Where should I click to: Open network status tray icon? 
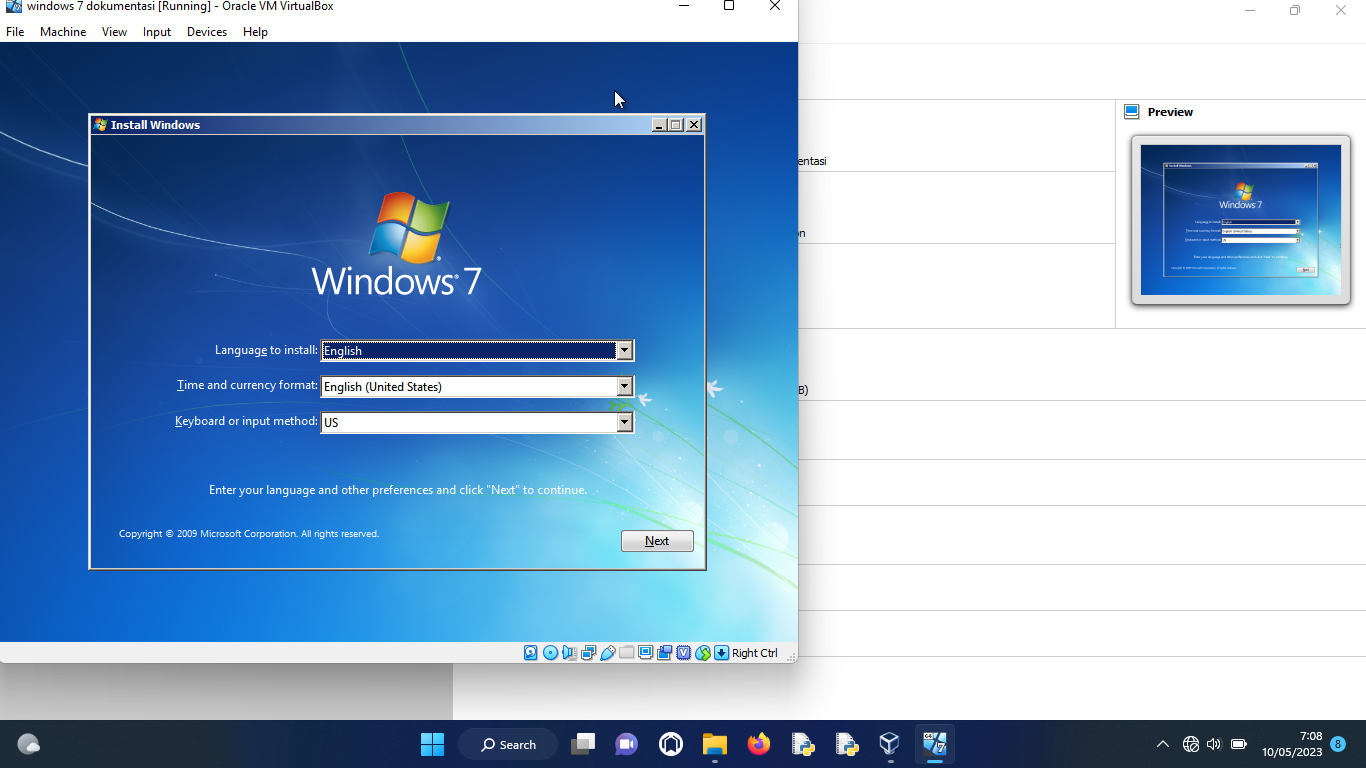coord(1190,744)
